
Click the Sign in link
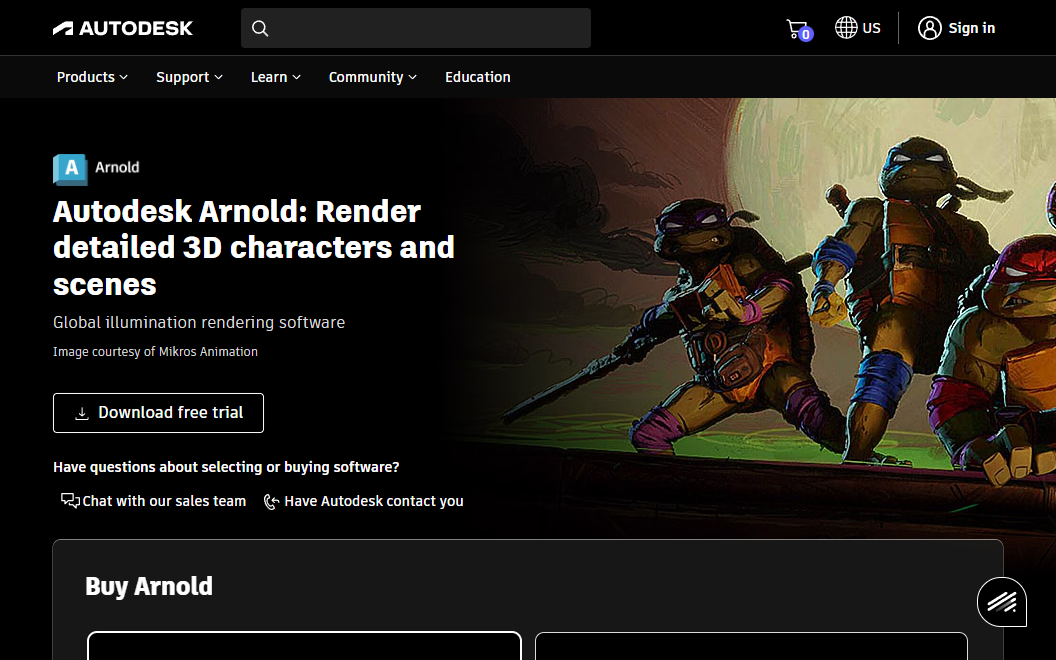(971, 28)
